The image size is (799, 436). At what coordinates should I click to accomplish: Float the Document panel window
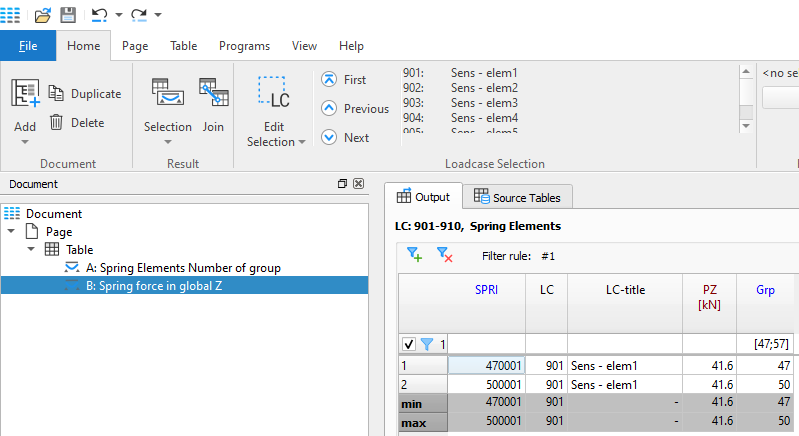pyautogui.click(x=342, y=183)
